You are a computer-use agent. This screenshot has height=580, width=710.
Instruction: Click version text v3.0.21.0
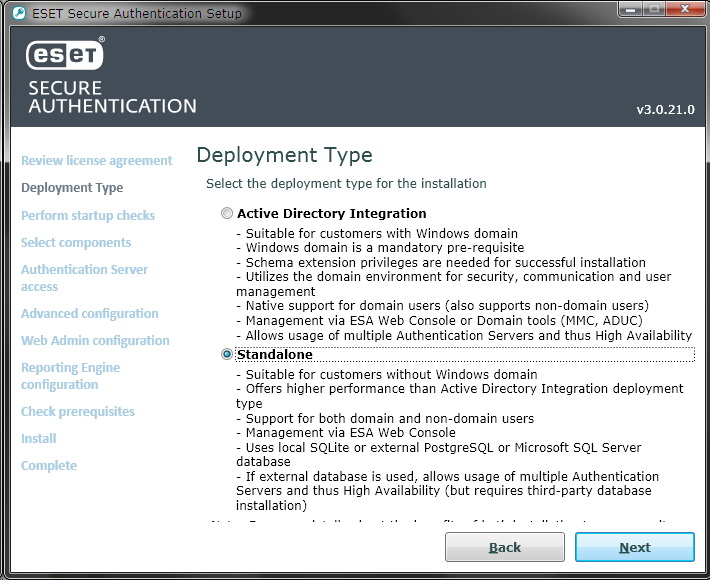pyautogui.click(x=665, y=110)
